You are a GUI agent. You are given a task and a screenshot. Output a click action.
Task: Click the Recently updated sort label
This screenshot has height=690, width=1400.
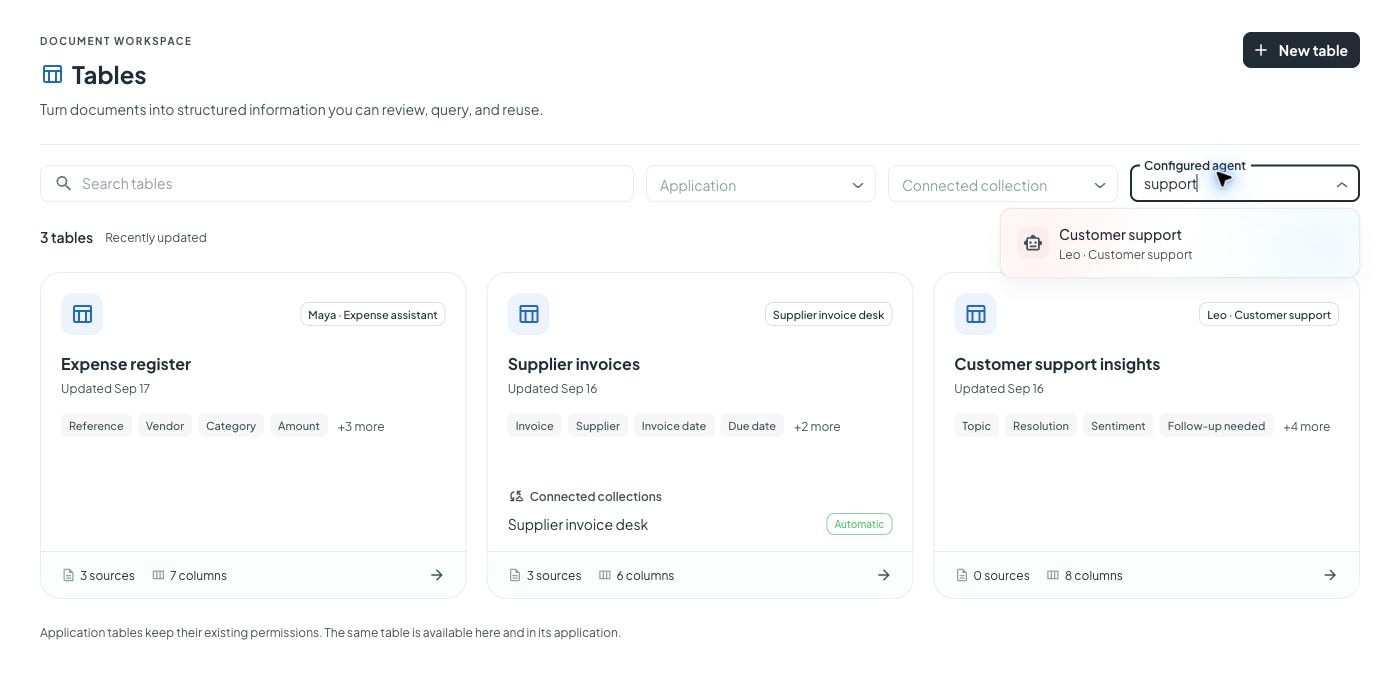pyautogui.click(x=156, y=238)
